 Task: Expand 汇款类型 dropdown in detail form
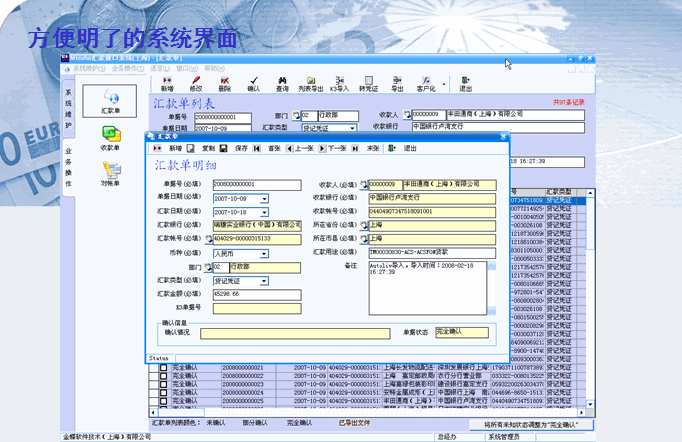(264, 281)
